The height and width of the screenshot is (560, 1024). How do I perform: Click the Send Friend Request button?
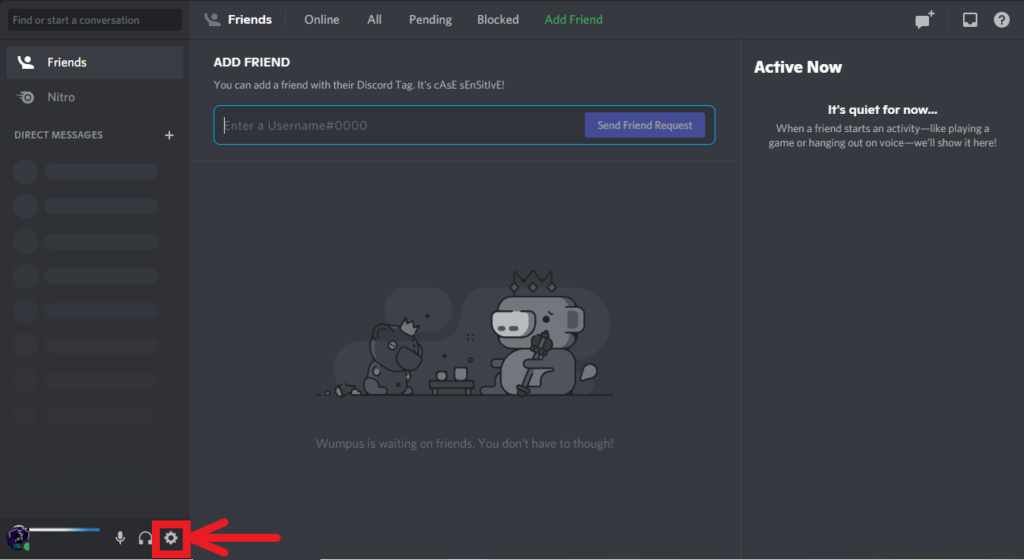pos(645,125)
